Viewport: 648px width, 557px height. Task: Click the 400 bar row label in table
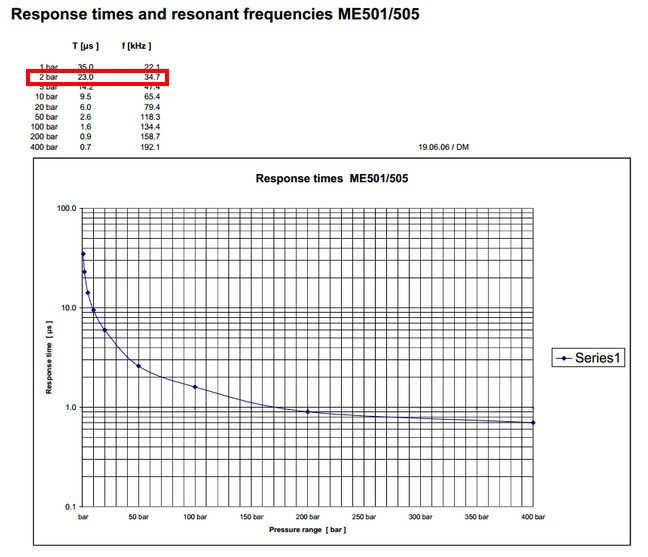click(43, 147)
